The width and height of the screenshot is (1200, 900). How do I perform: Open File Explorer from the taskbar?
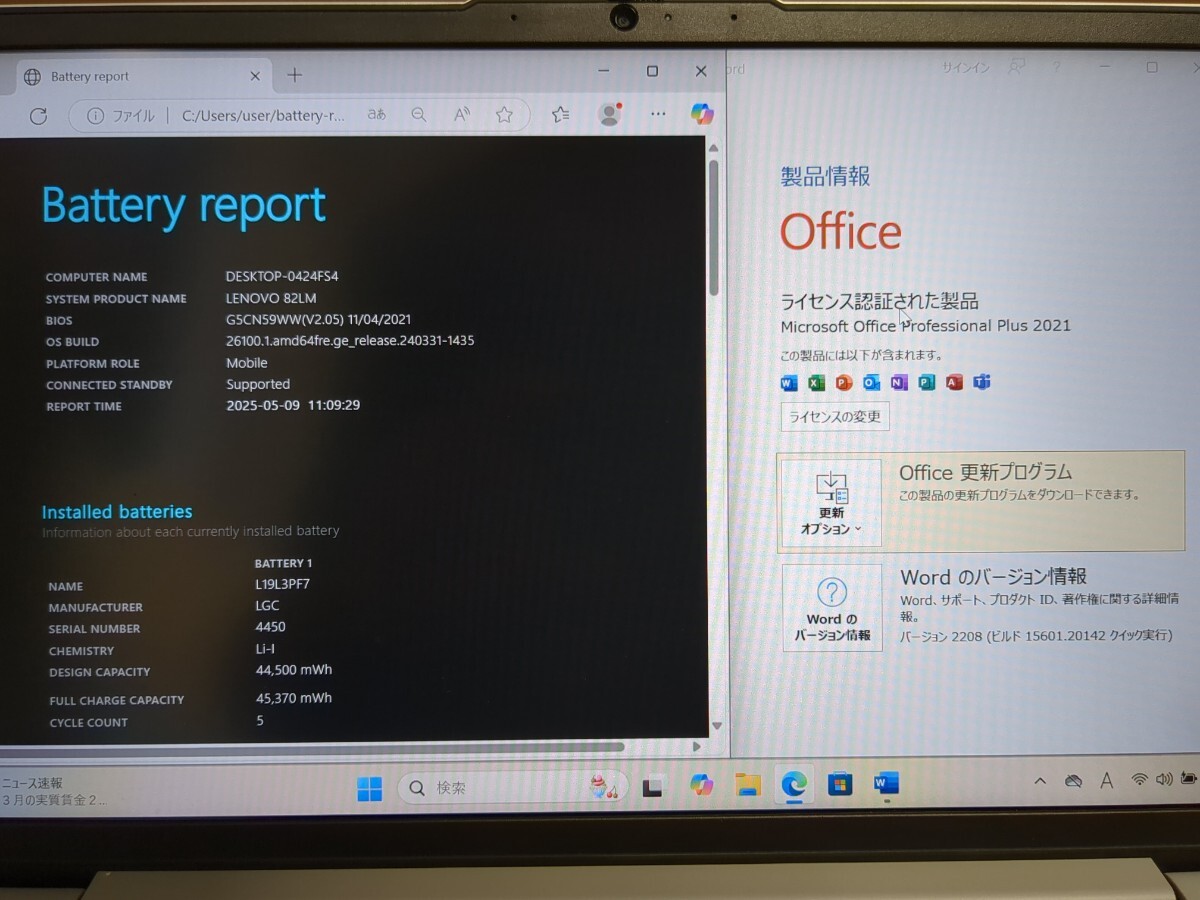click(748, 785)
